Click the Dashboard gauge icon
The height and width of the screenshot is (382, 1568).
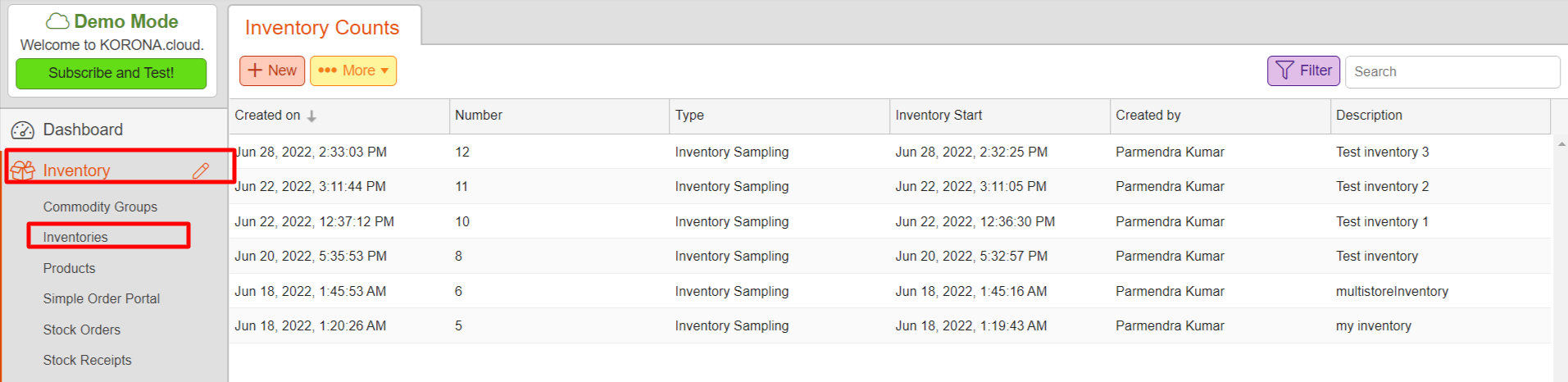click(23, 130)
